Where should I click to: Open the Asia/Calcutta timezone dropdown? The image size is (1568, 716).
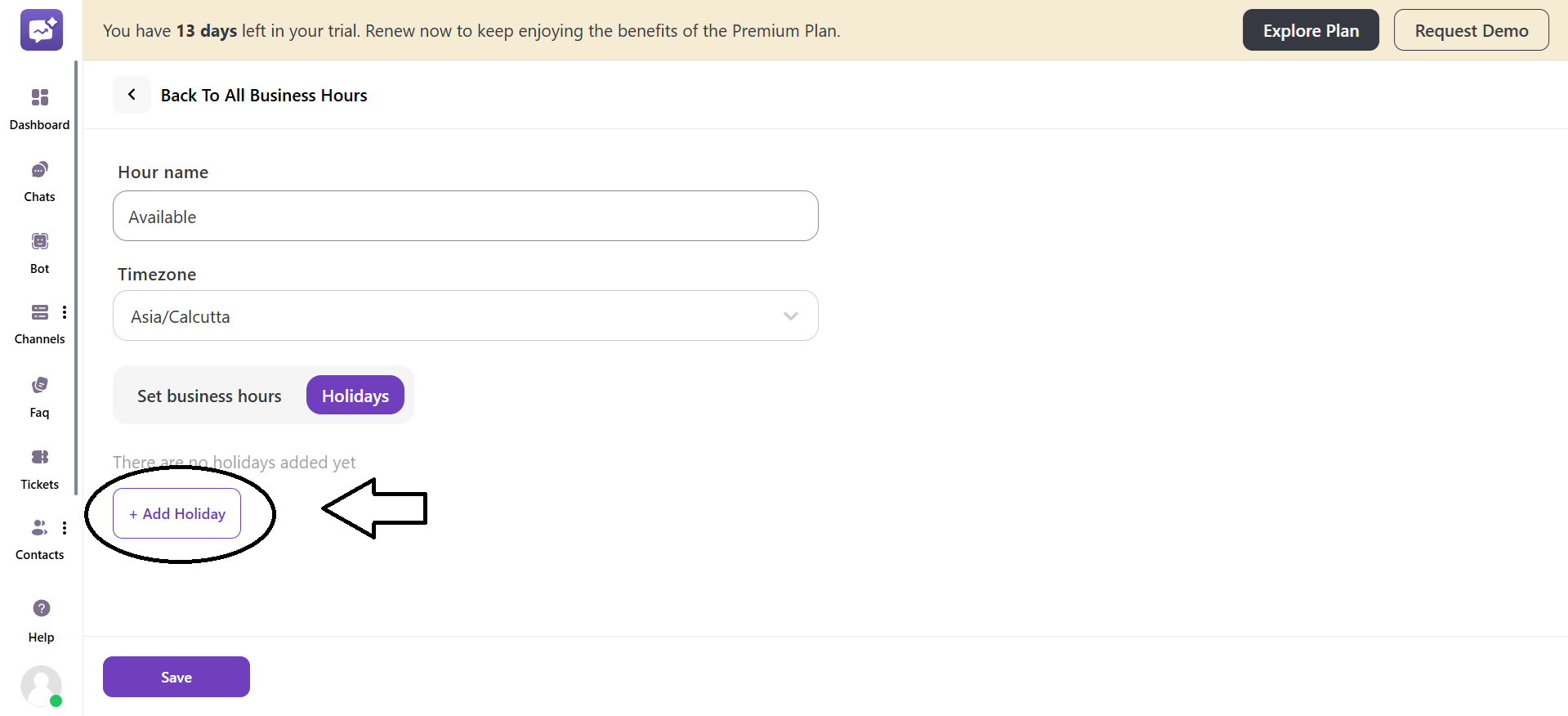pyautogui.click(x=465, y=316)
